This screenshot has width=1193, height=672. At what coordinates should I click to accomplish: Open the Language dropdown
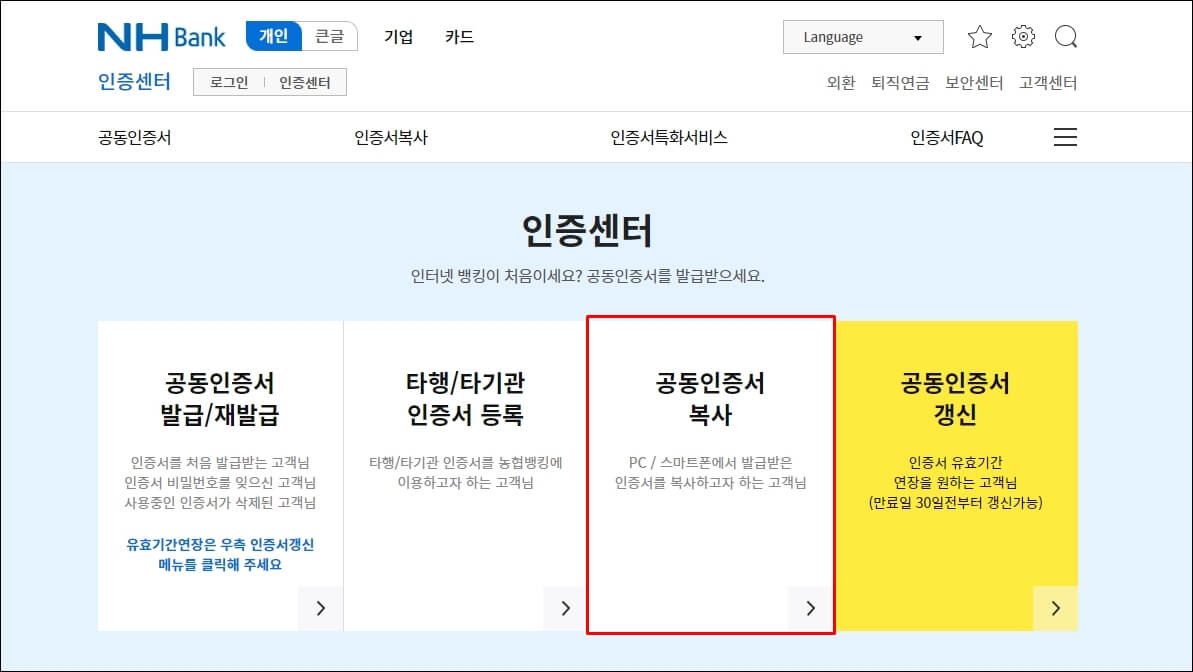coord(862,36)
